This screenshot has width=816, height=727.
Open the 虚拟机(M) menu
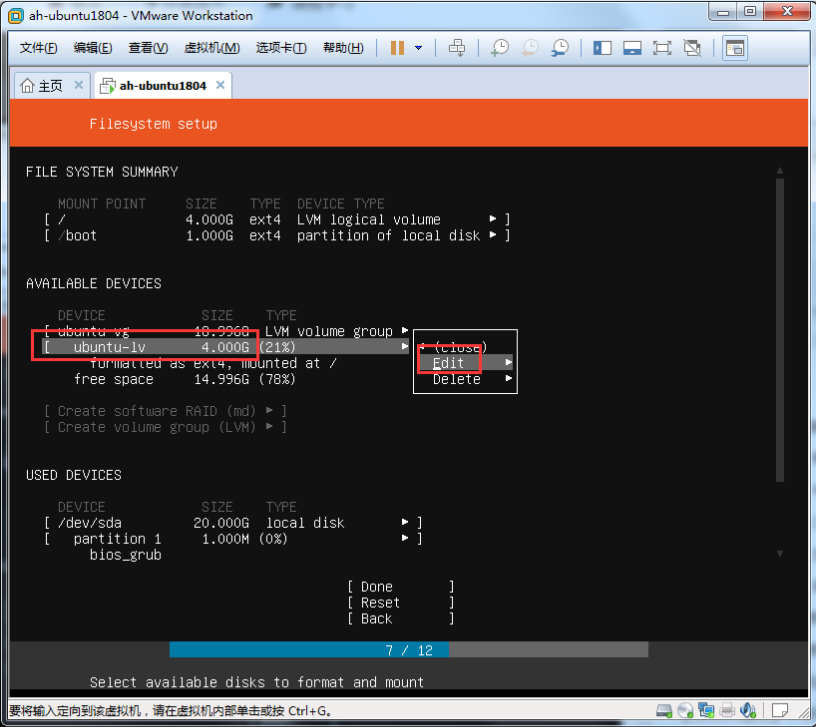212,48
